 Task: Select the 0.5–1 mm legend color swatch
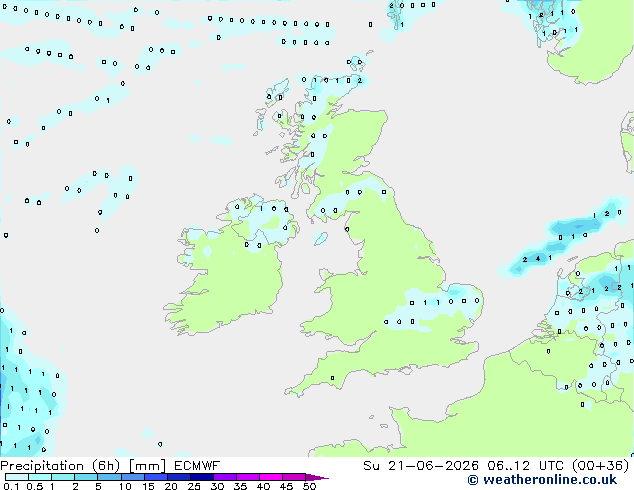[x=40, y=477]
